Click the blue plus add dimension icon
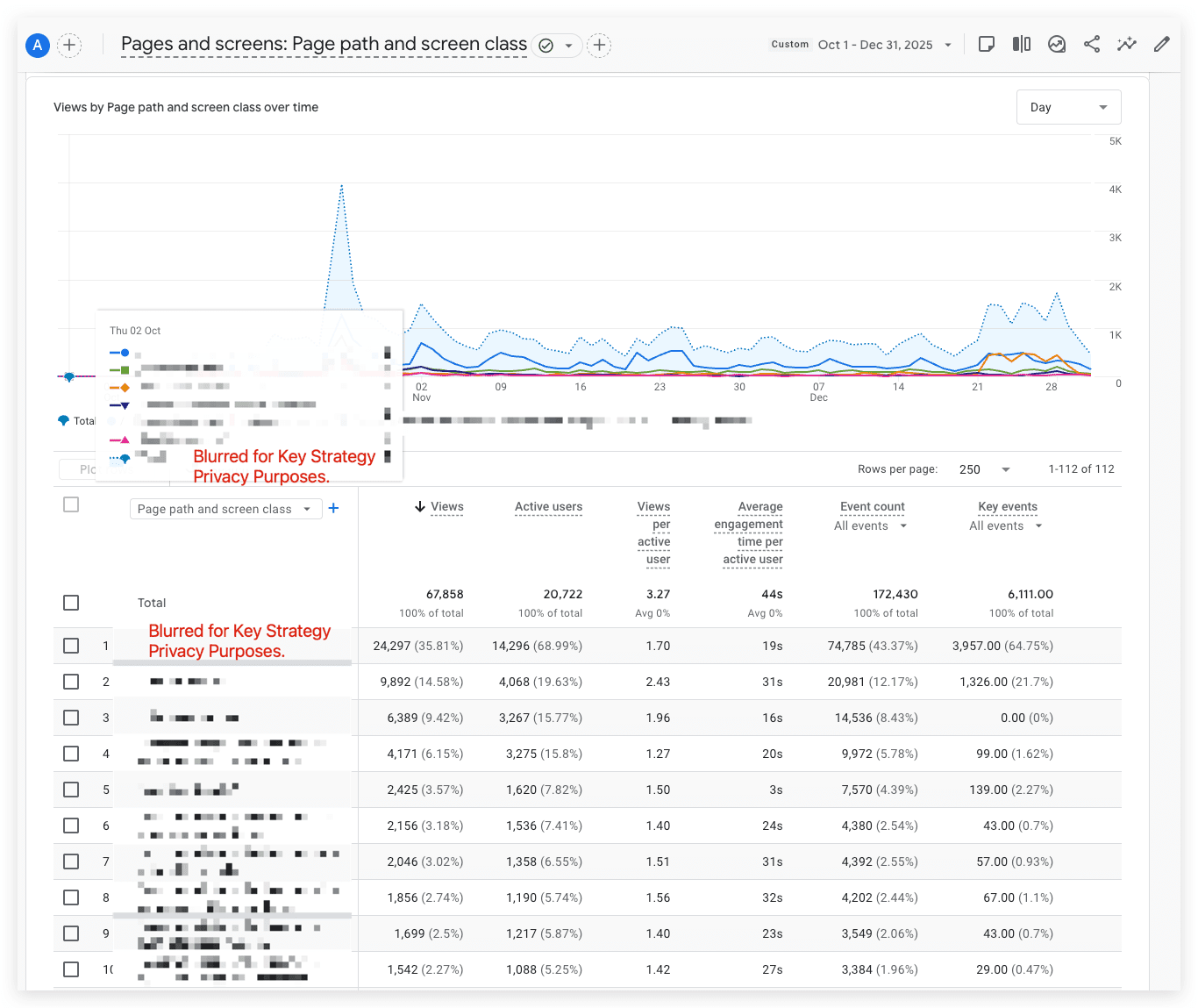Viewport: 1198px width, 1008px height. click(333, 509)
